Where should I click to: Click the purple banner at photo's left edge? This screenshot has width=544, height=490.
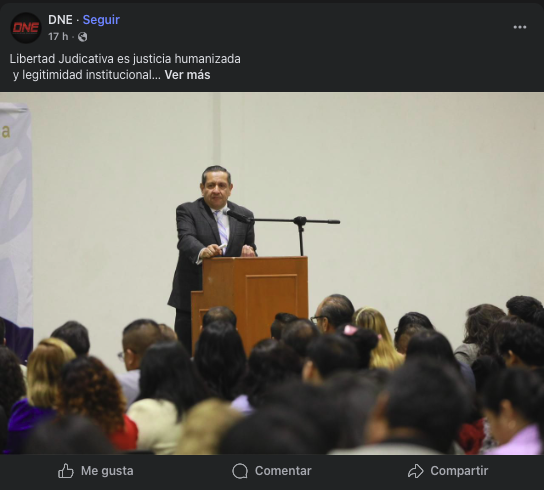point(16,229)
